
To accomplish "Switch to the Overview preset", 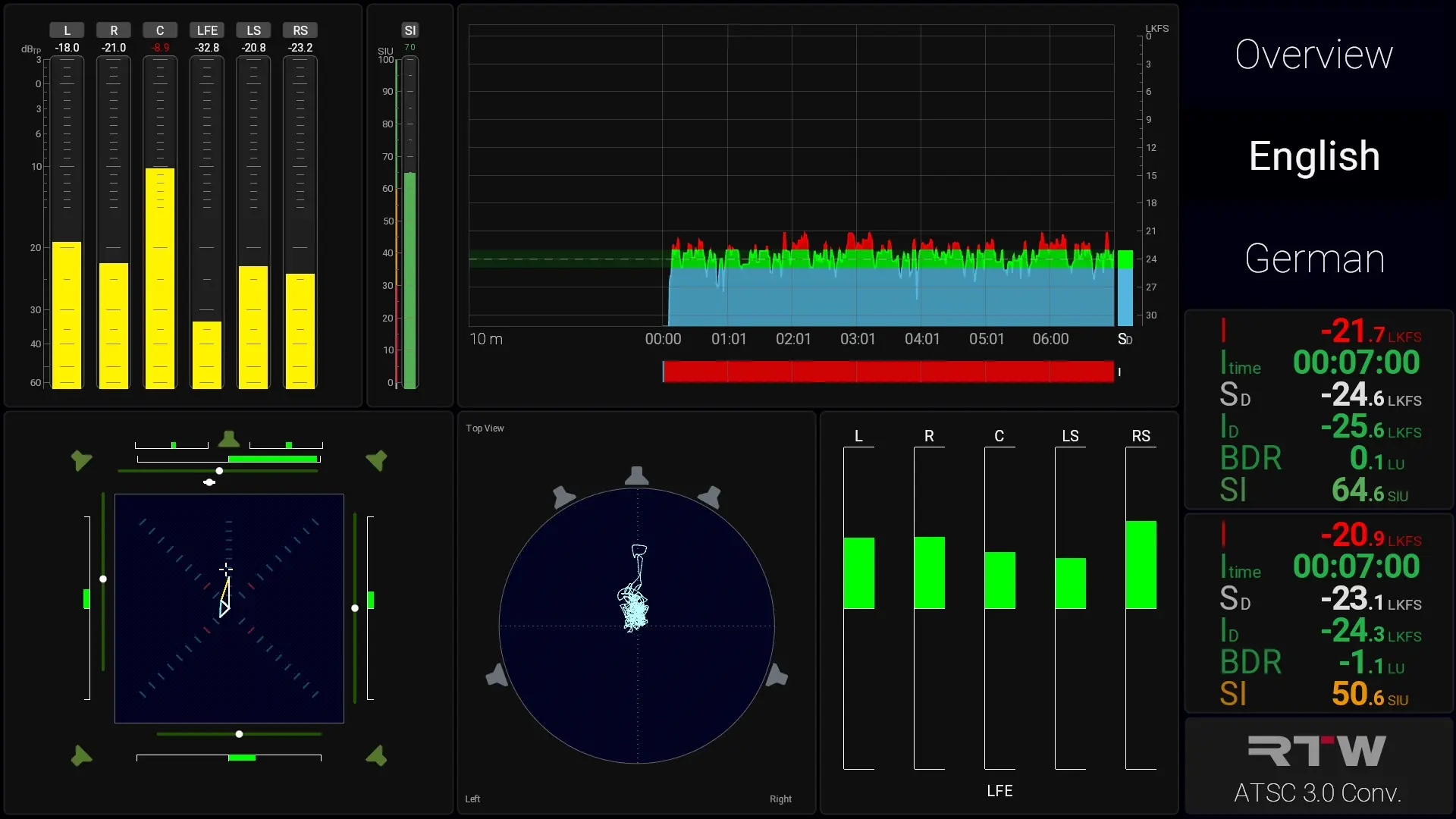I will coord(1314,55).
